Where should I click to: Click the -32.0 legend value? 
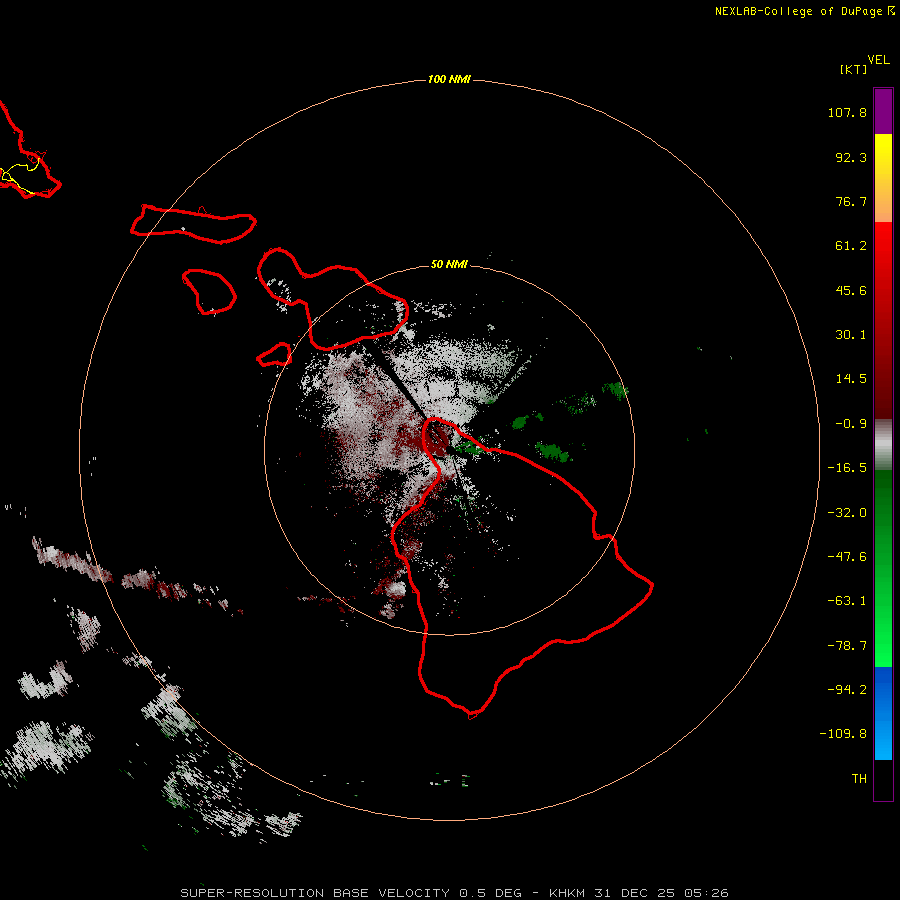[847, 513]
